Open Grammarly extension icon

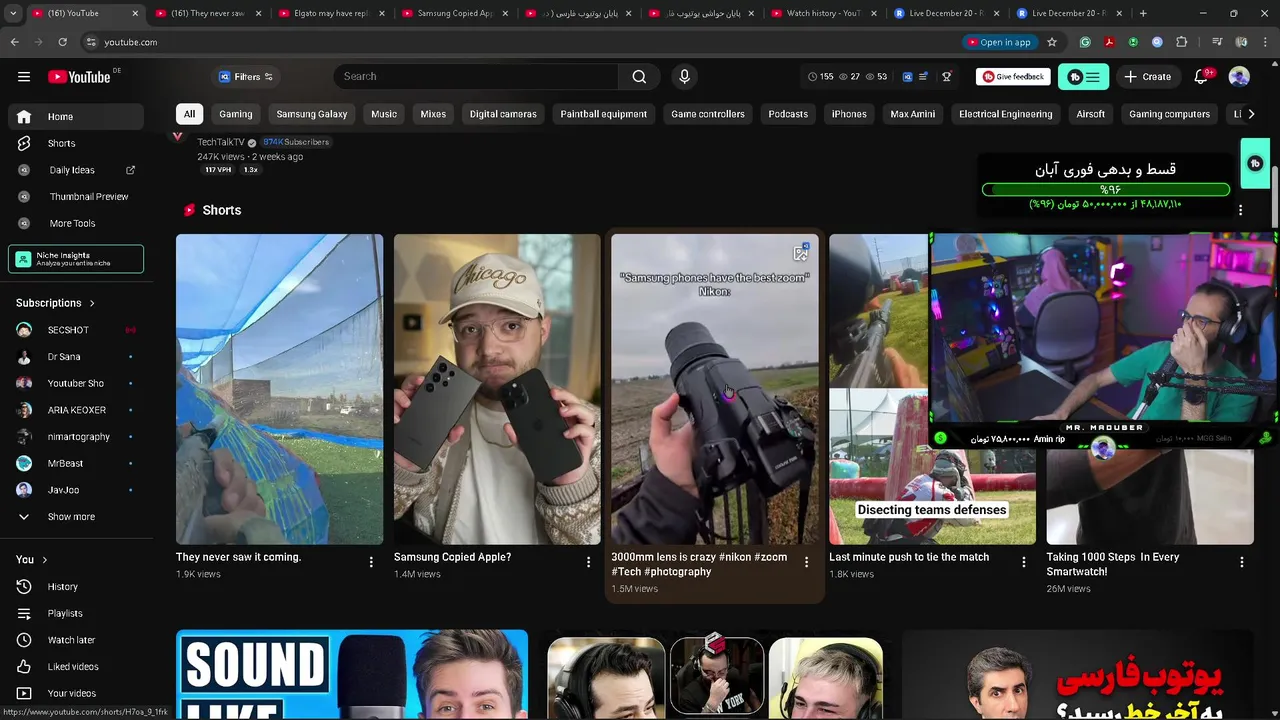pyautogui.click(x=1085, y=42)
